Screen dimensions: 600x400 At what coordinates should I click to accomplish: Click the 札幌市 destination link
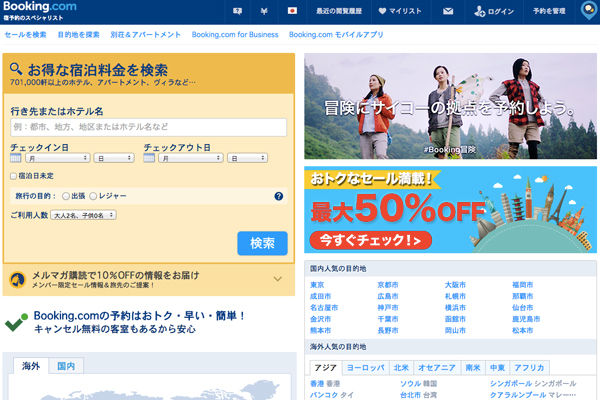click(x=455, y=296)
